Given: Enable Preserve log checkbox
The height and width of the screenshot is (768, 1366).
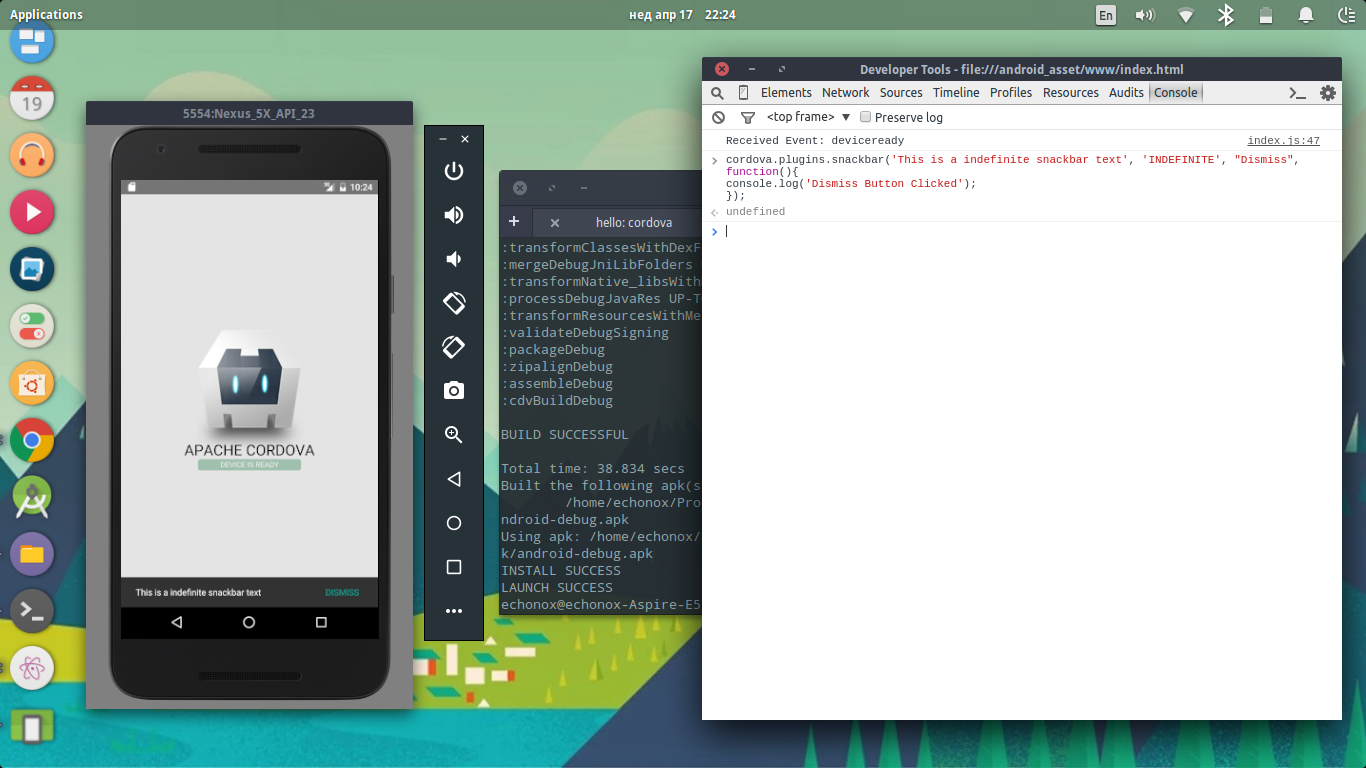Looking at the screenshot, I should pyautogui.click(x=866, y=117).
